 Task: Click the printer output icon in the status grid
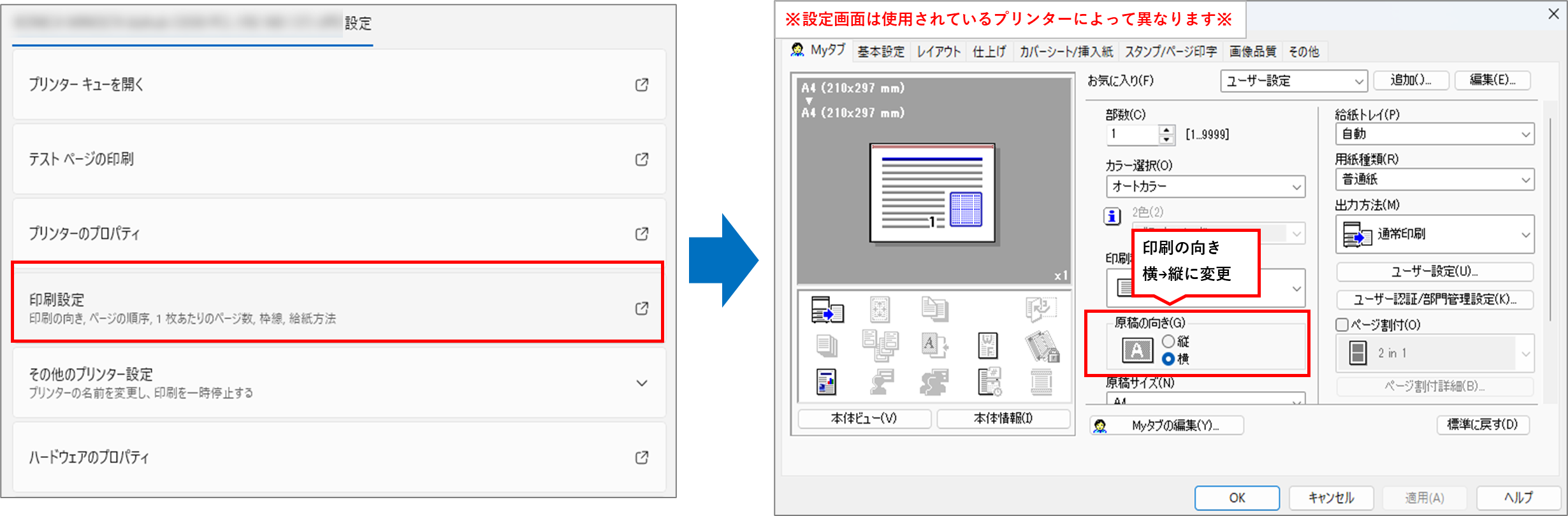(x=827, y=310)
